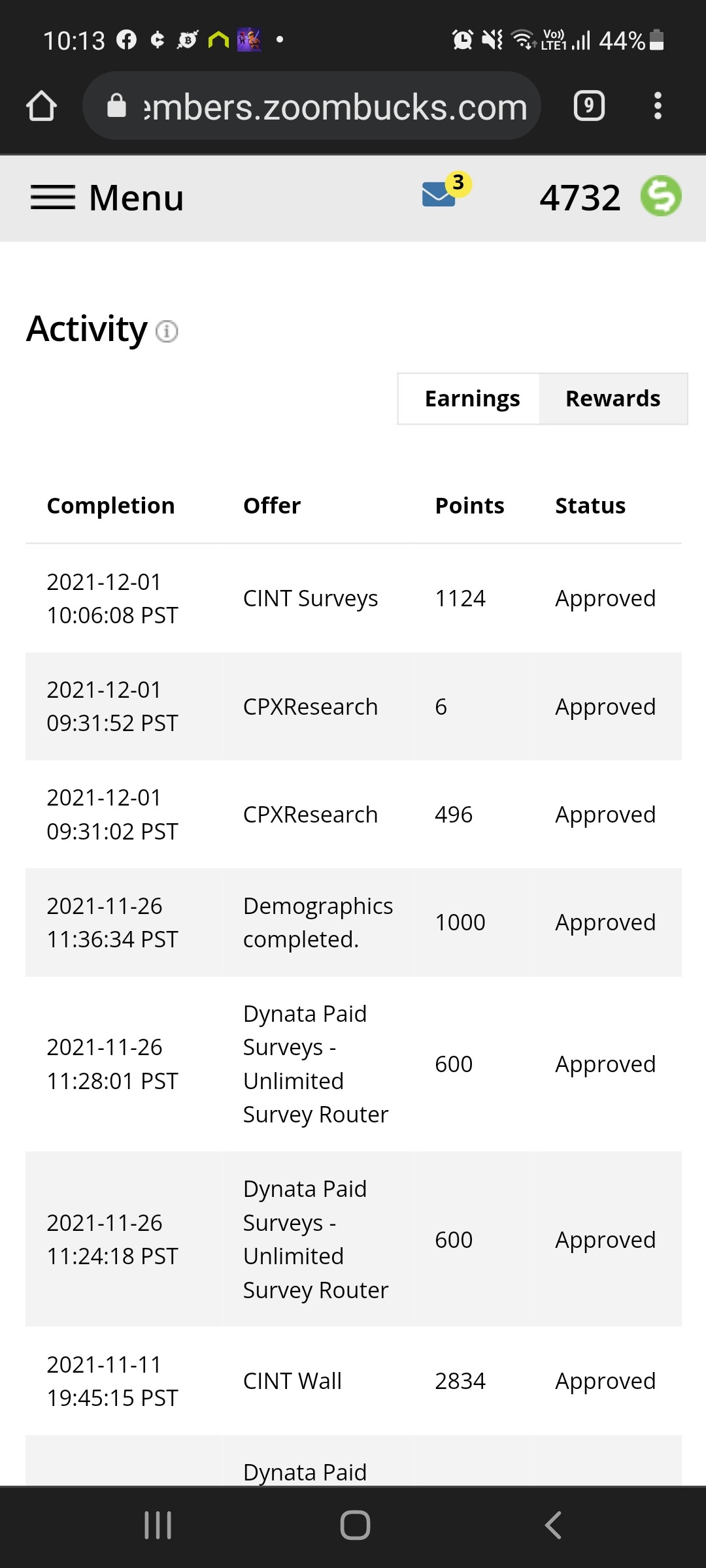The width and height of the screenshot is (706, 1568).
Task: Switch to the Rewards tab
Action: click(613, 399)
